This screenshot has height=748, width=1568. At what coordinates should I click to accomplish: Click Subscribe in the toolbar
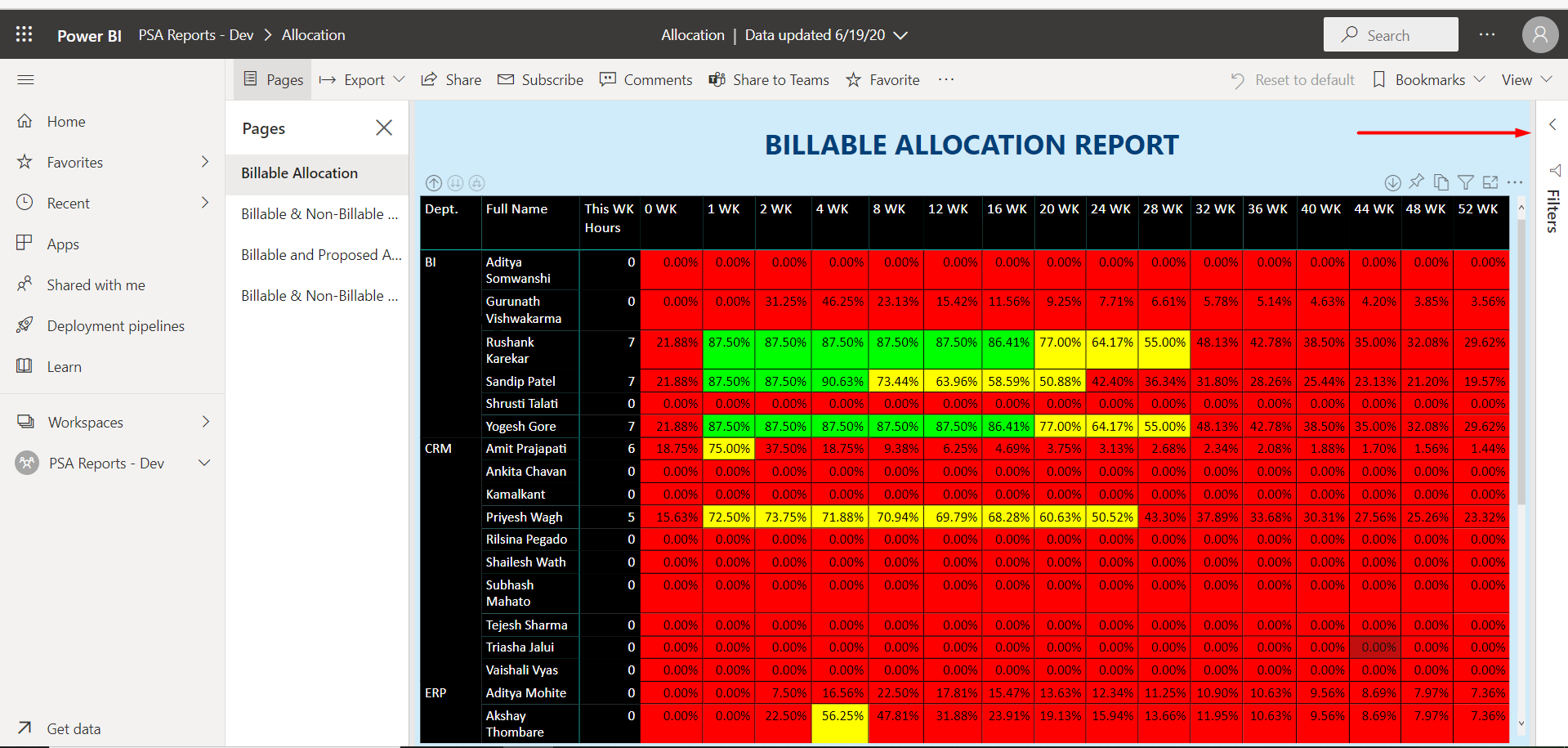click(541, 80)
